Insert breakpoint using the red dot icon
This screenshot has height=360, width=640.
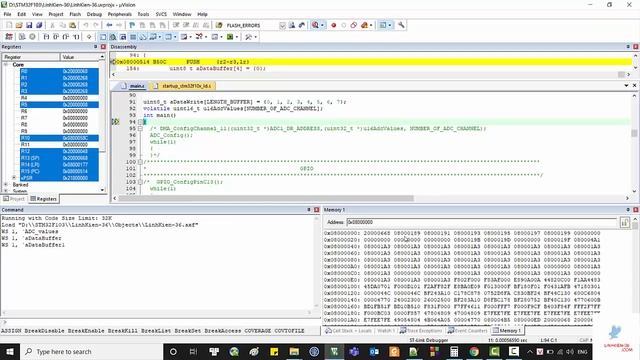click(333, 25)
